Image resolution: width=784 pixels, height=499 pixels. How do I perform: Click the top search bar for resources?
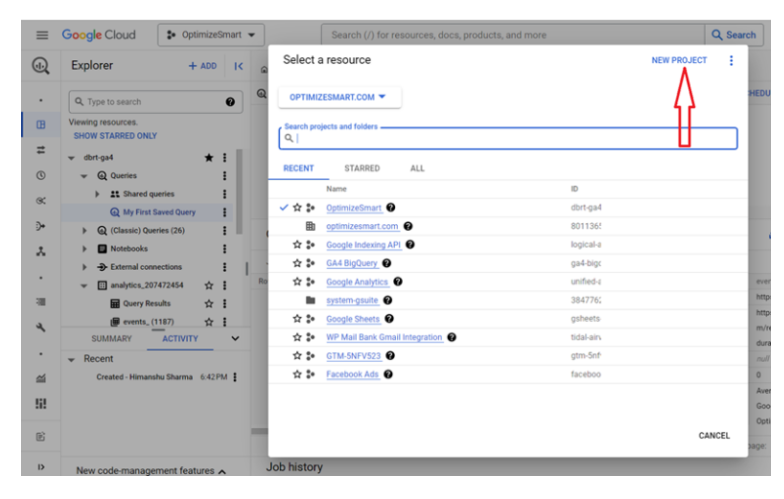coord(513,35)
